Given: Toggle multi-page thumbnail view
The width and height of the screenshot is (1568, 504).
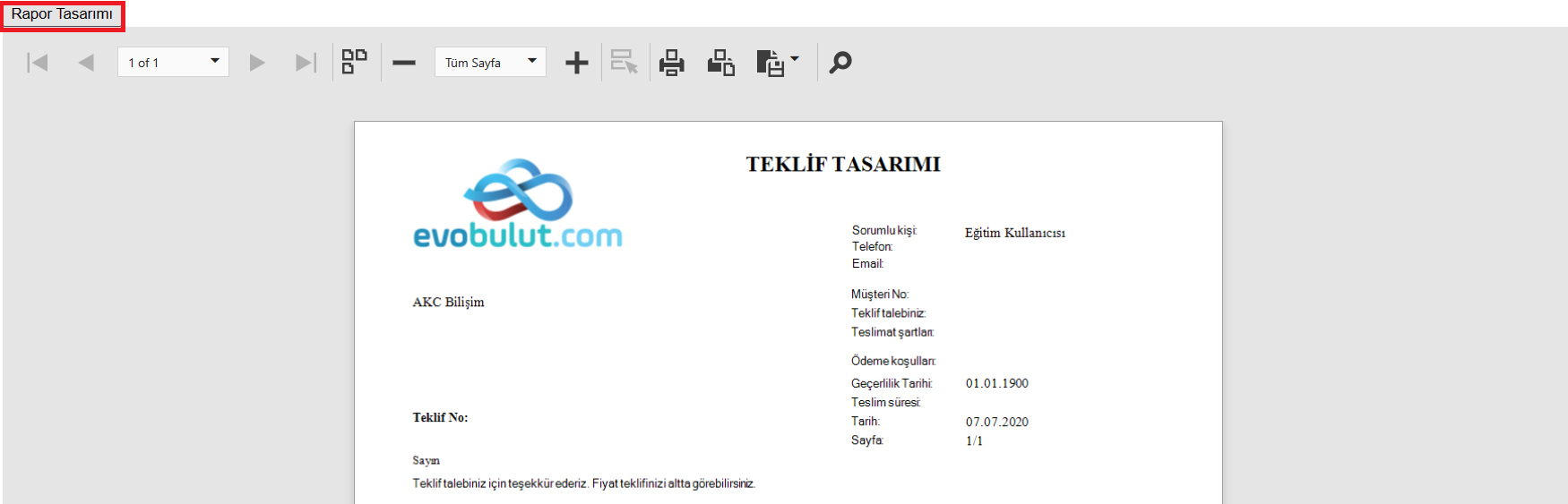Looking at the screenshot, I should (355, 62).
